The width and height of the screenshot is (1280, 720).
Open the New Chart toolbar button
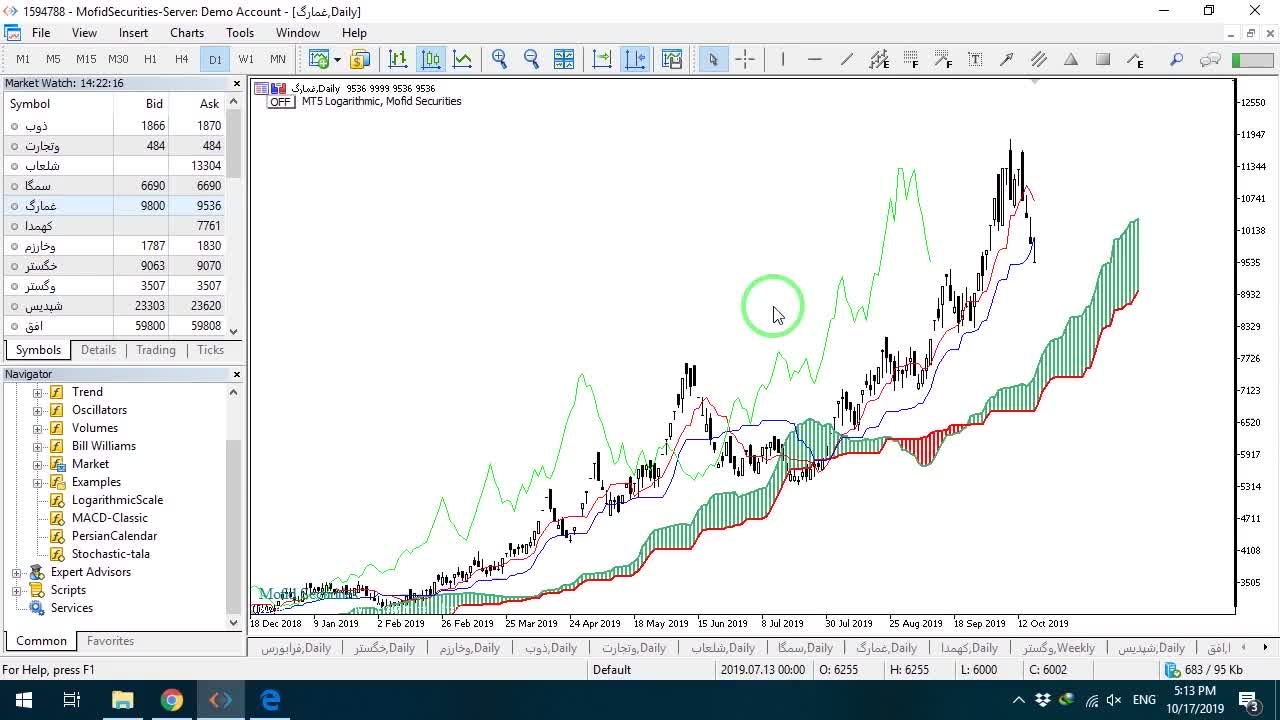point(319,60)
